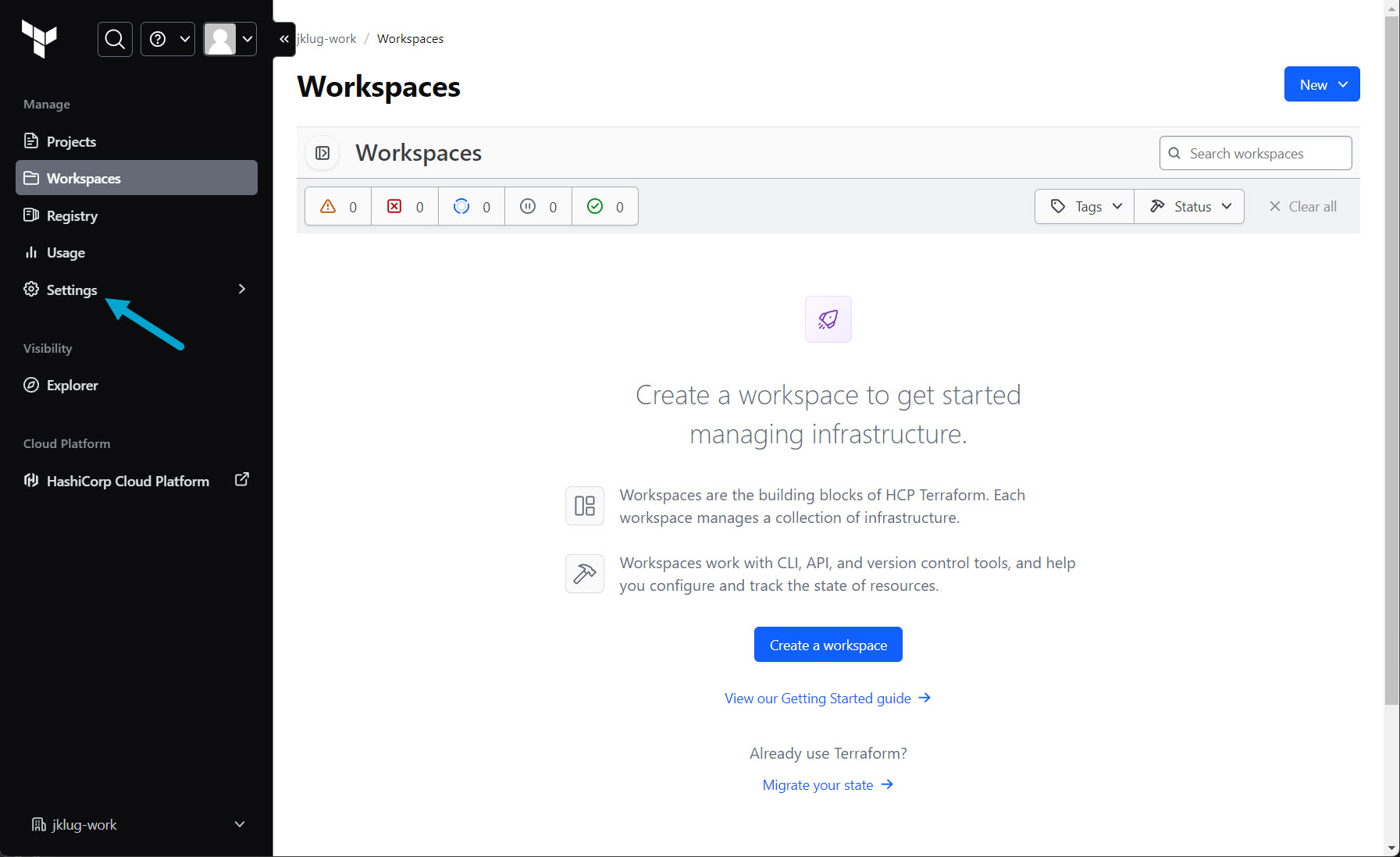1400x857 pixels.
Task: Expand the Settings sidebar item
Action: (x=137, y=290)
